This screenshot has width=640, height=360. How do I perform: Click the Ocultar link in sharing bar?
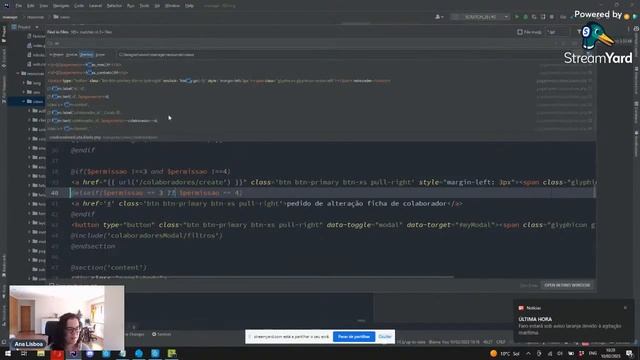click(x=384, y=336)
